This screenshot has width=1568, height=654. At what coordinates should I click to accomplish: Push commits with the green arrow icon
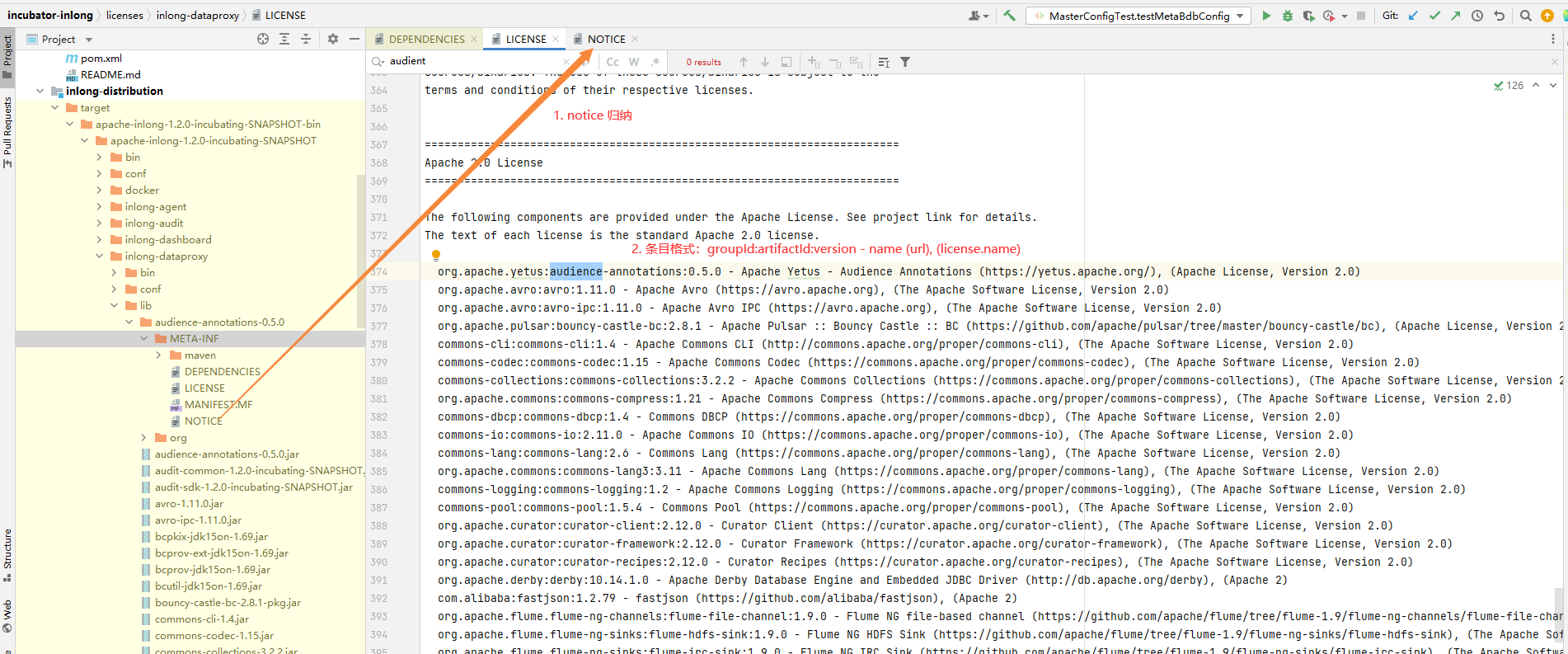coord(1456,16)
